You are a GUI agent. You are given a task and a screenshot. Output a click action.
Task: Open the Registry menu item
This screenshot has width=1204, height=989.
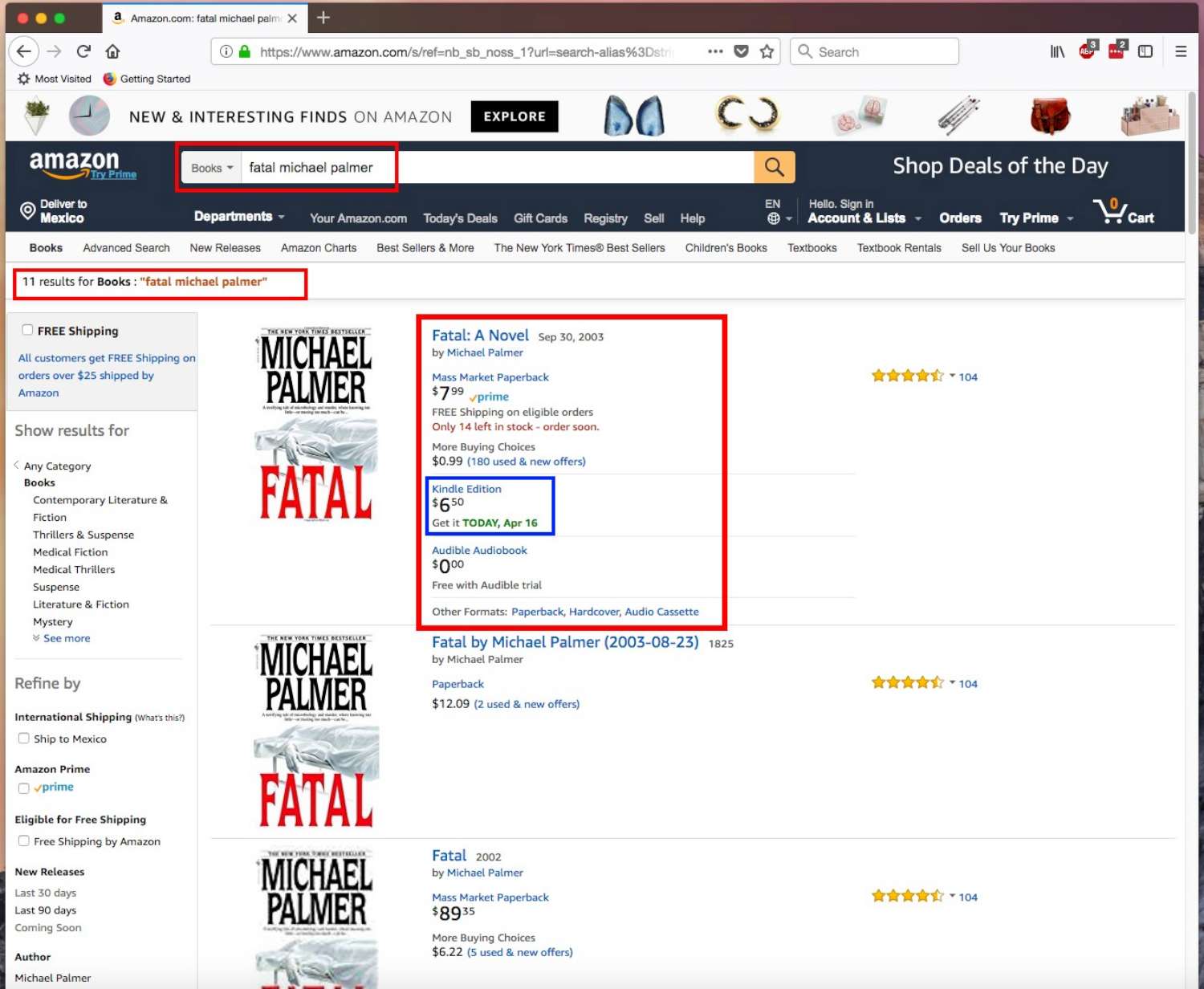coord(605,218)
